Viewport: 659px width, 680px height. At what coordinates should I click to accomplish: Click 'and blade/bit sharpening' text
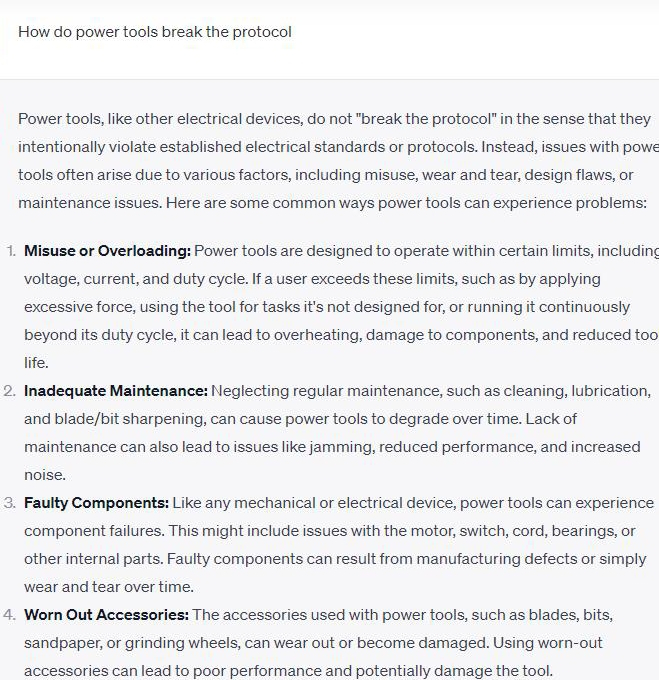coord(110,419)
